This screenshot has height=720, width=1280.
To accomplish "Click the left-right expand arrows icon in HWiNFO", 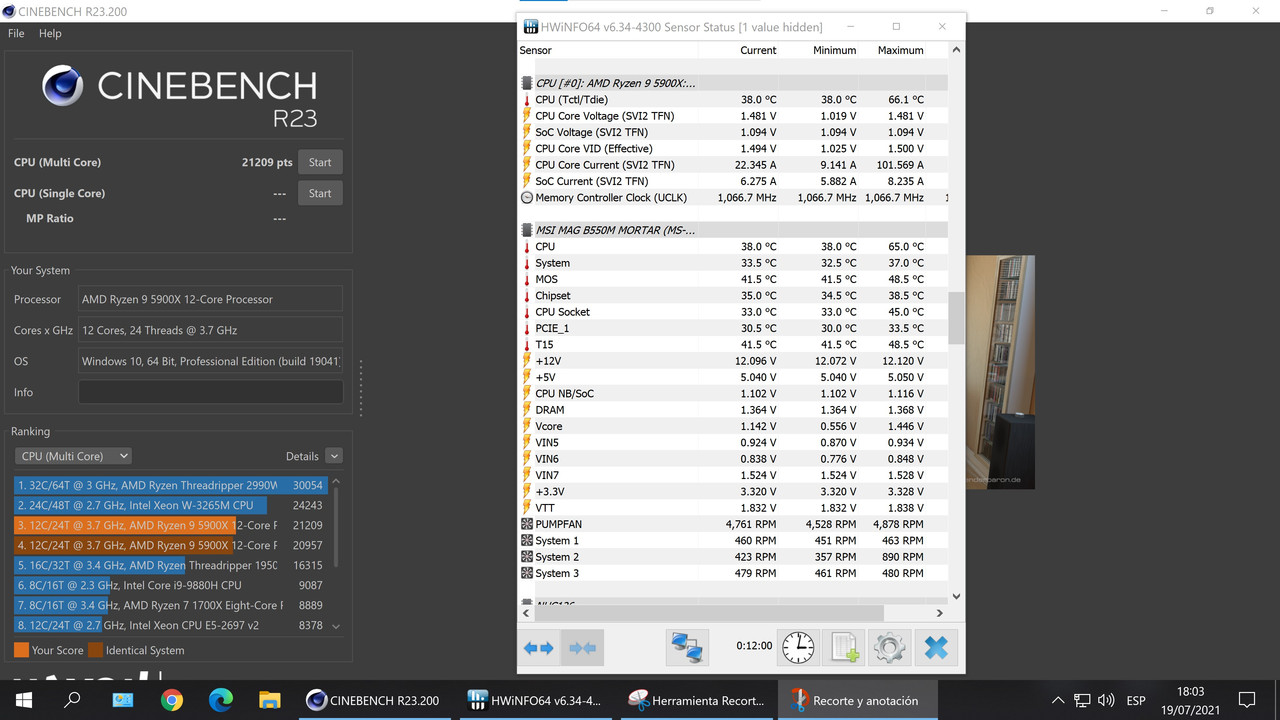I will coord(539,648).
